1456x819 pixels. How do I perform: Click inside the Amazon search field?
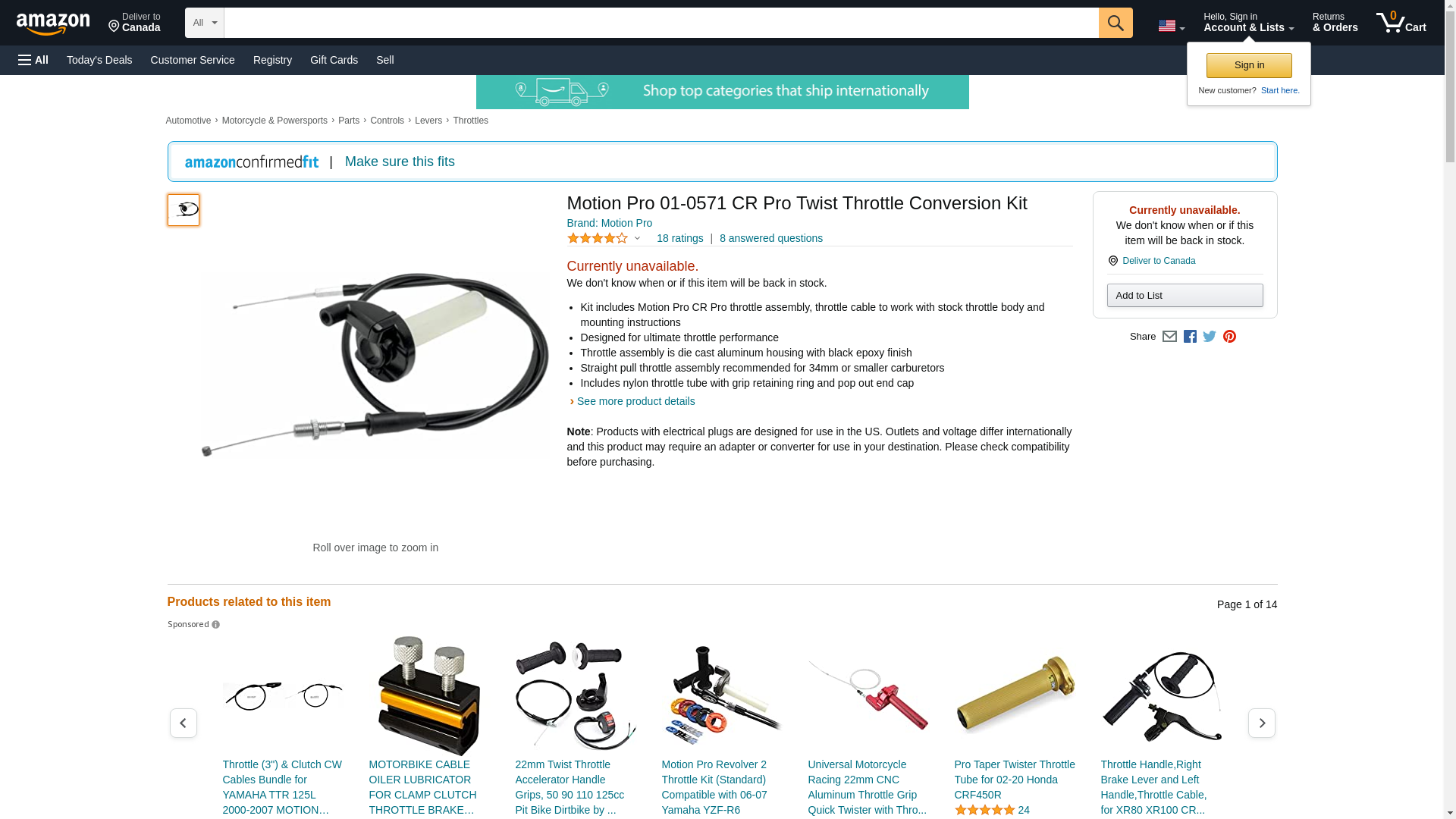[661, 23]
